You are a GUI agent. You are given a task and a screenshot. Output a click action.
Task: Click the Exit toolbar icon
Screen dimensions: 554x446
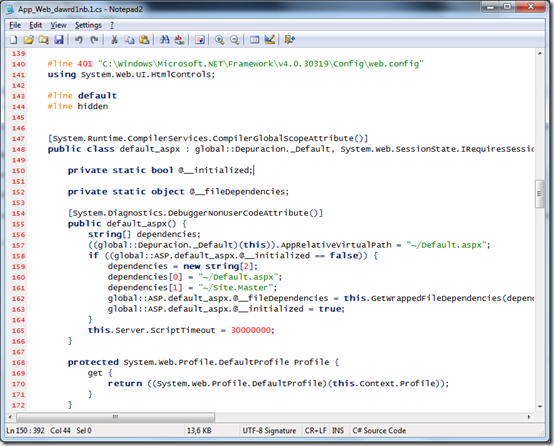tap(289, 40)
